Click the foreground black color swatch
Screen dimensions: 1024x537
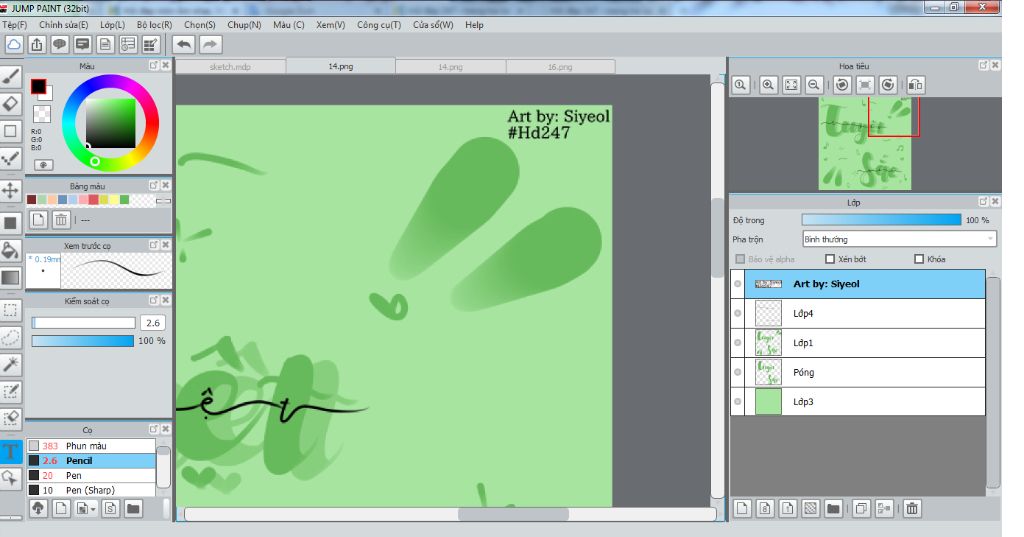click(38, 86)
